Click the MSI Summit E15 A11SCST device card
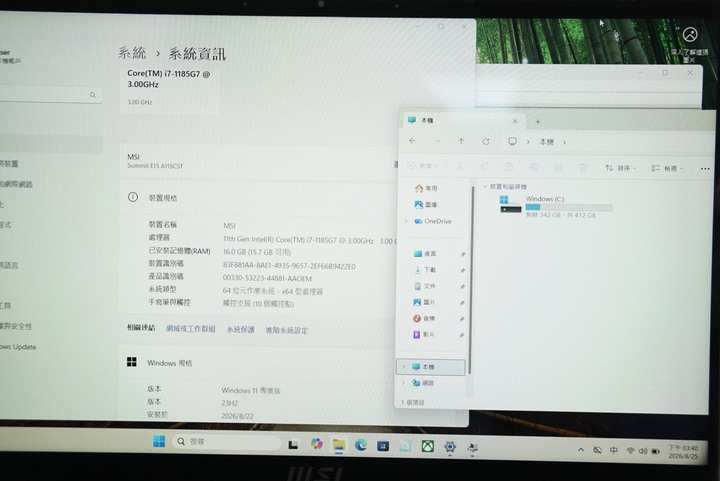 (257, 161)
